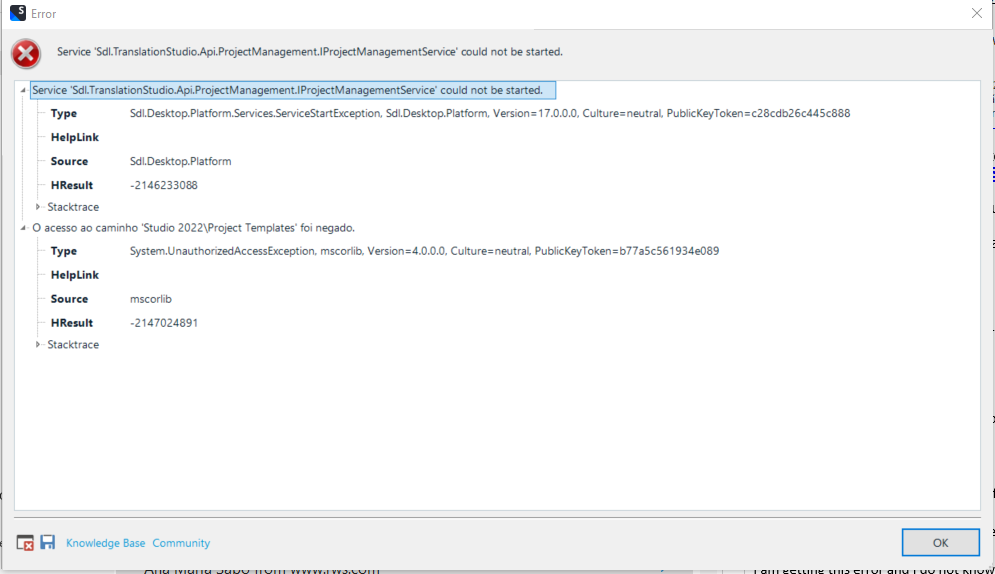This screenshot has height=574, width=995.
Task: Click the second Stacktrace label
Action: pyautogui.click(x=73, y=344)
